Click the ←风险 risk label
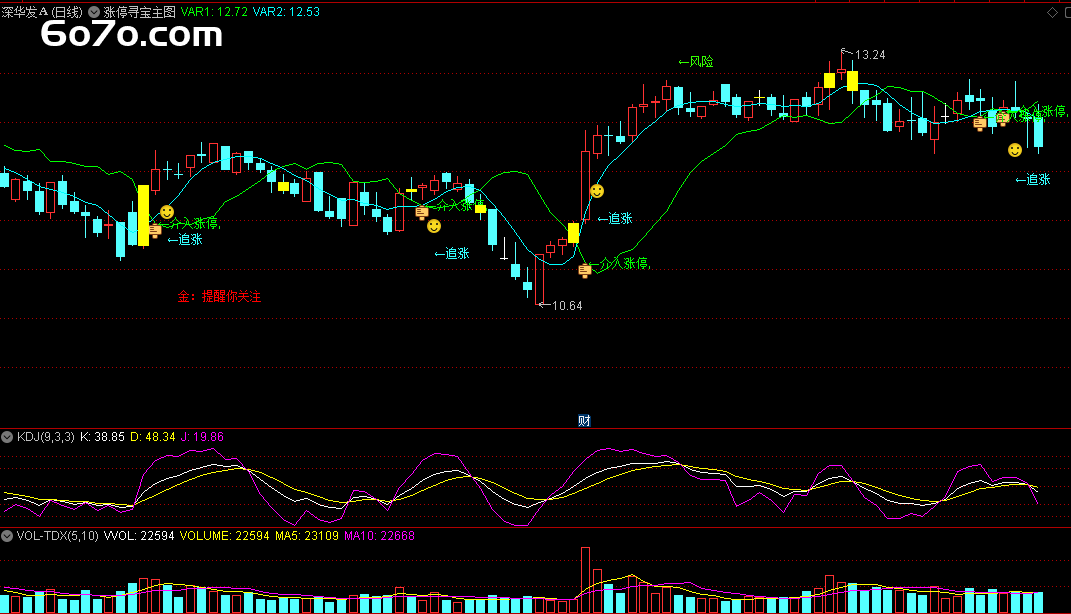 pyautogui.click(x=696, y=61)
